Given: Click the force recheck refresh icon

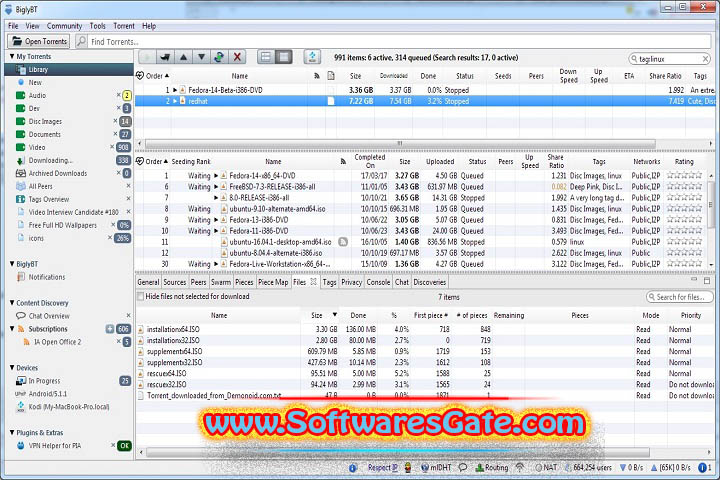Looking at the screenshot, I should [219, 57].
